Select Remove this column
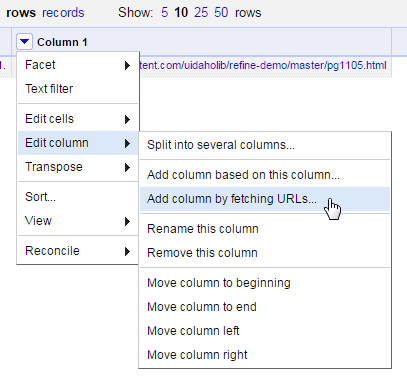This screenshot has width=407, height=383. tap(265, 253)
